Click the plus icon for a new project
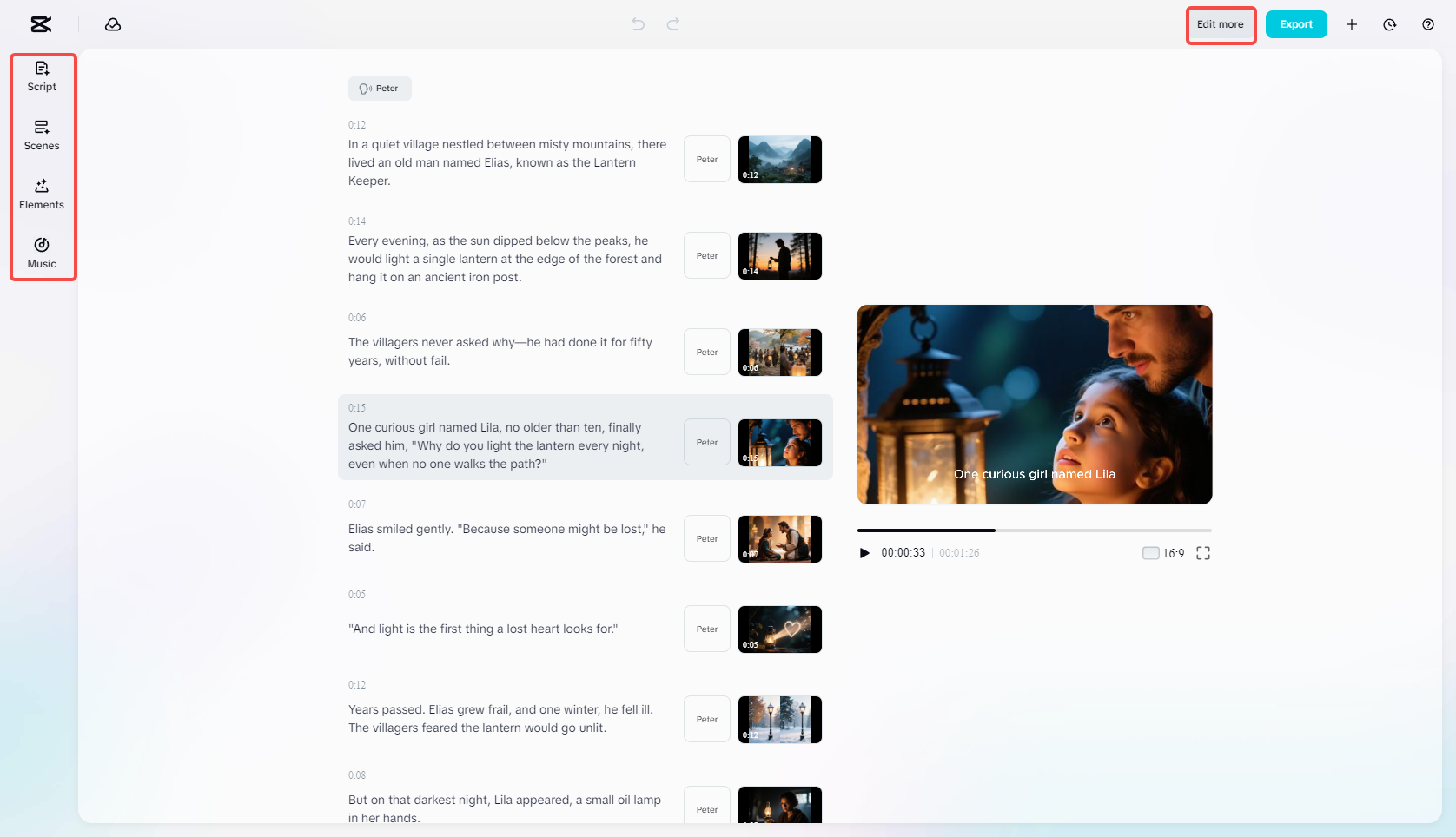 (1352, 24)
